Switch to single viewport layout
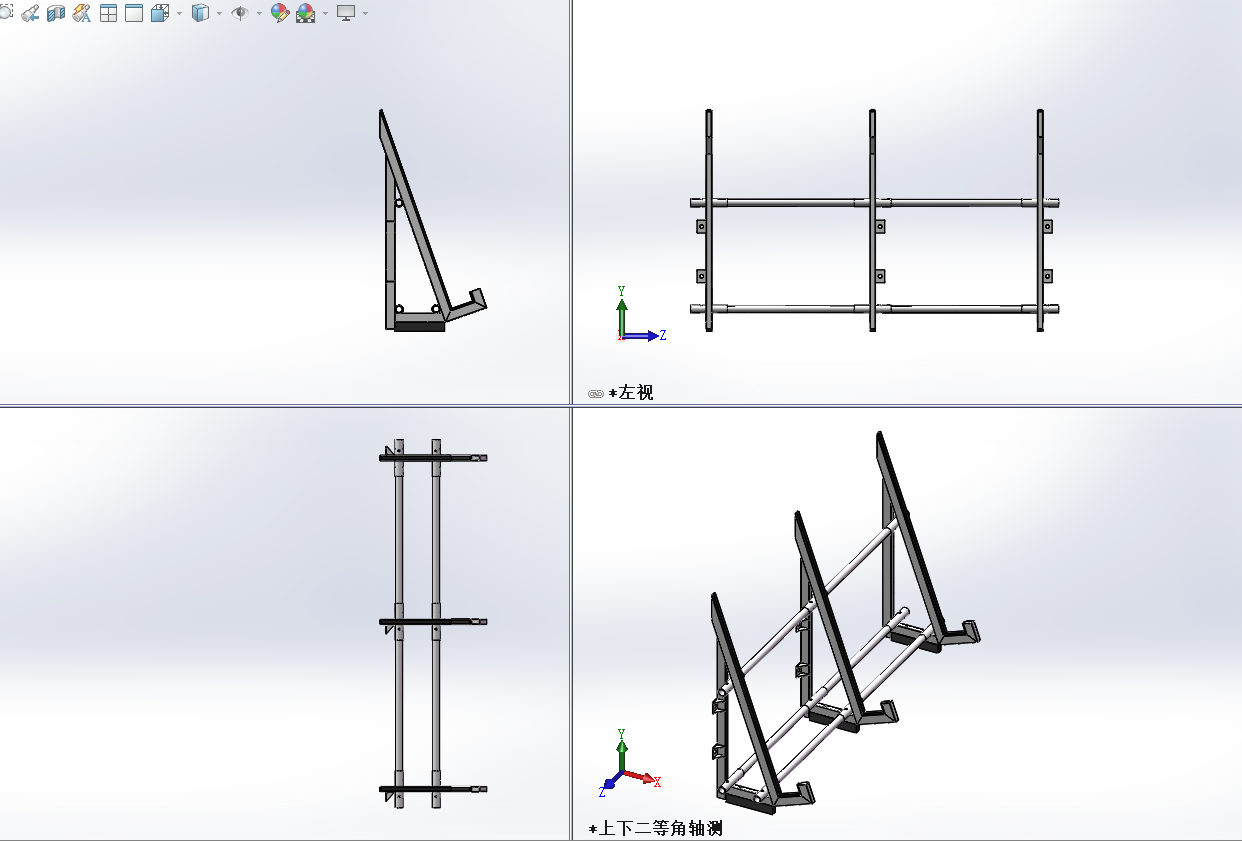1242x841 pixels. (x=134, y=14)
